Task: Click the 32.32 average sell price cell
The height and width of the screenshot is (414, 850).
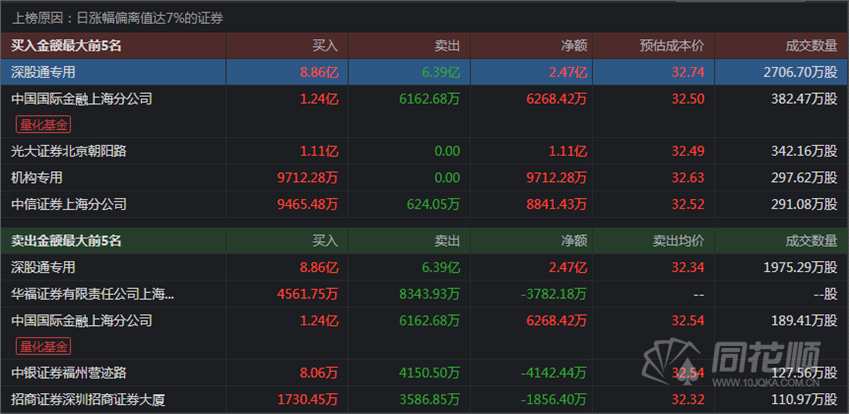Action: [x=688, y=400]
